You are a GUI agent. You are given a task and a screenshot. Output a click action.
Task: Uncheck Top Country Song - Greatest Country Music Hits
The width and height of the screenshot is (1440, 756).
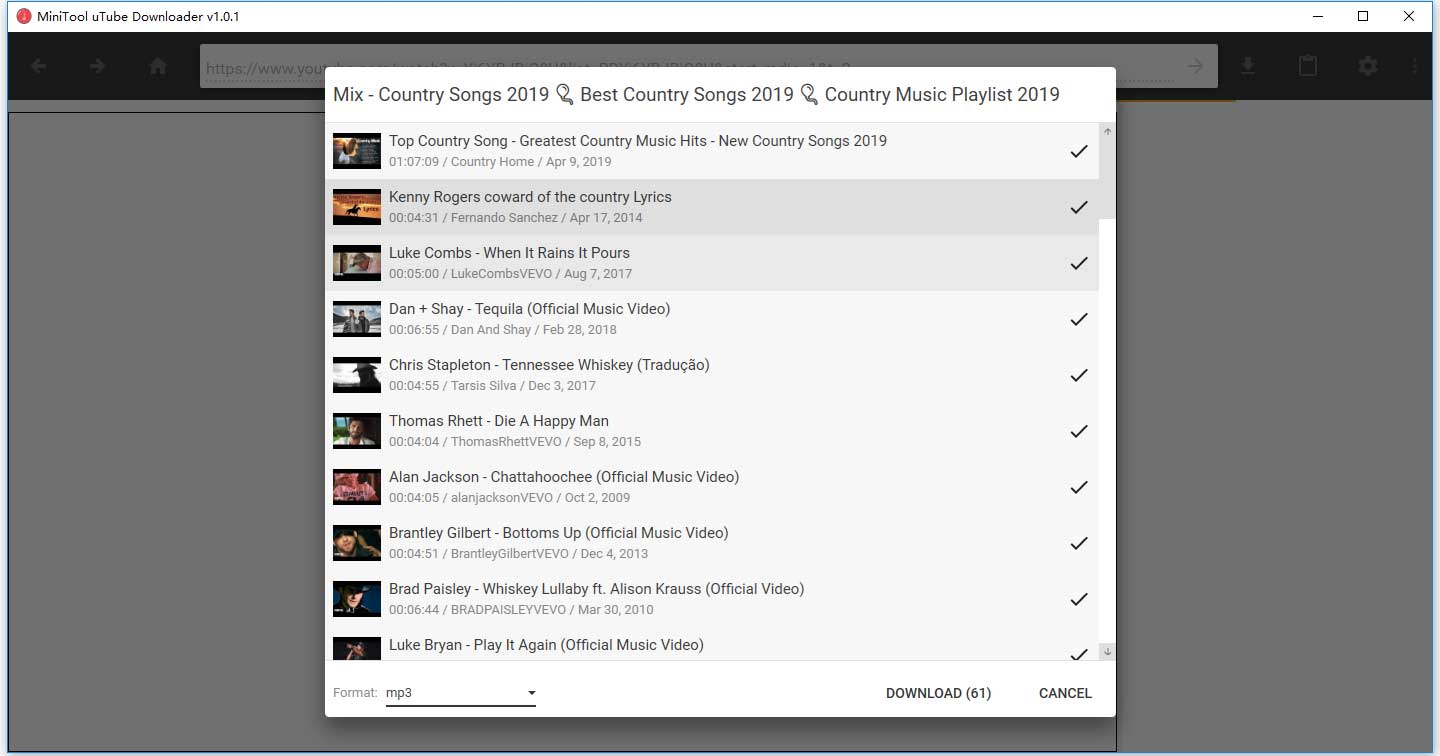click(1079, 151)
